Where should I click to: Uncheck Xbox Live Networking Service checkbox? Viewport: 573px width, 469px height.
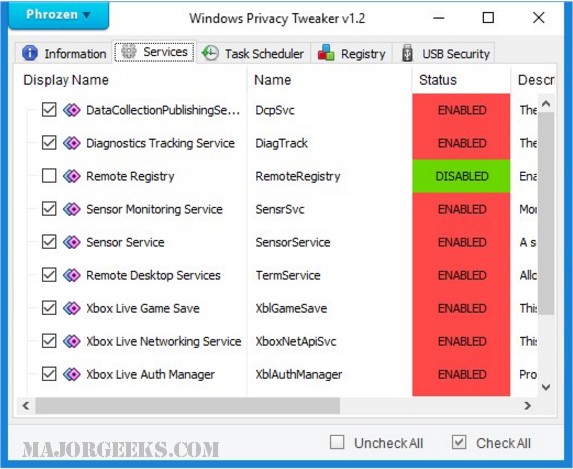(x=49, y=341)
